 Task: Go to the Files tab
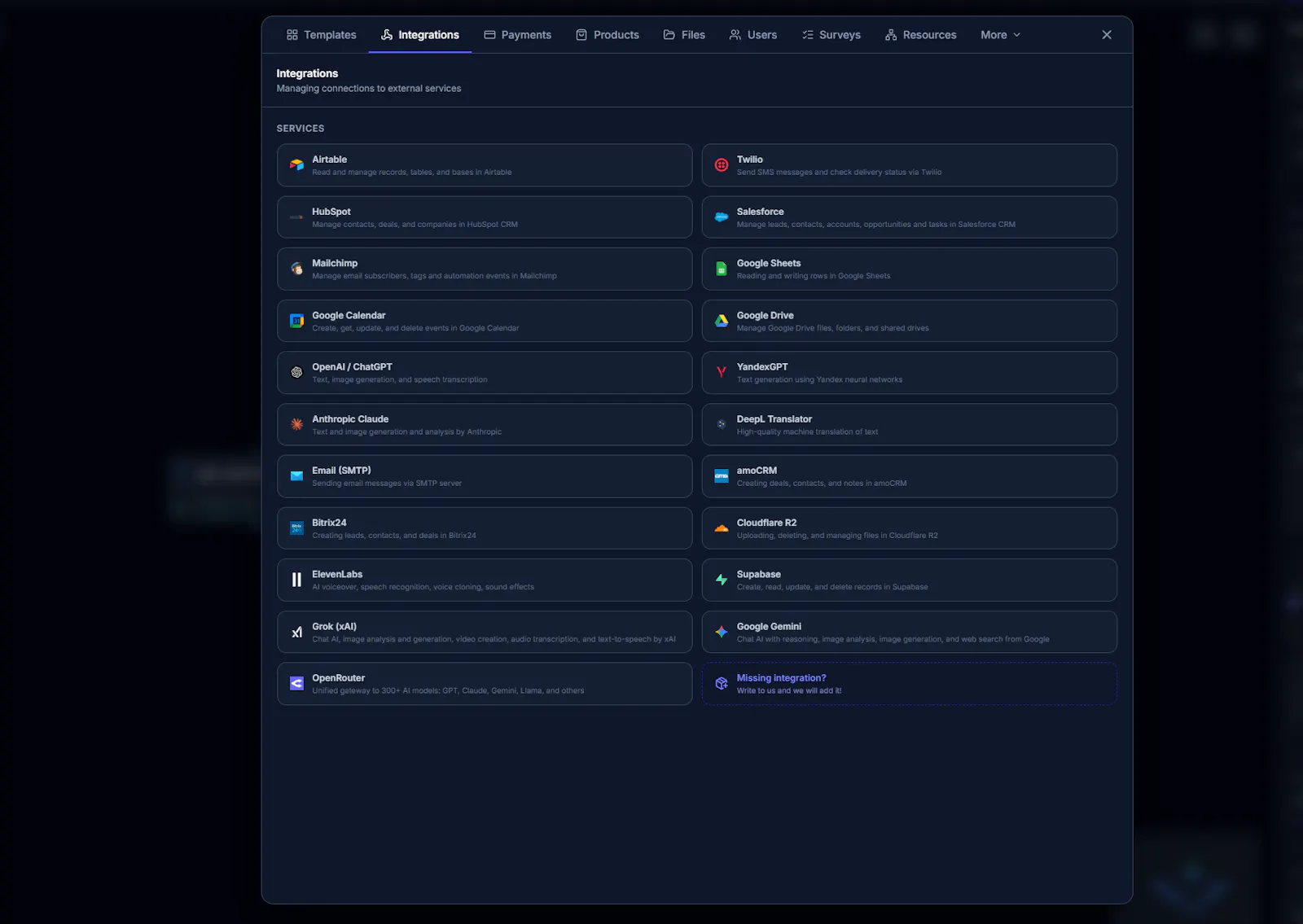pos(684,35)
